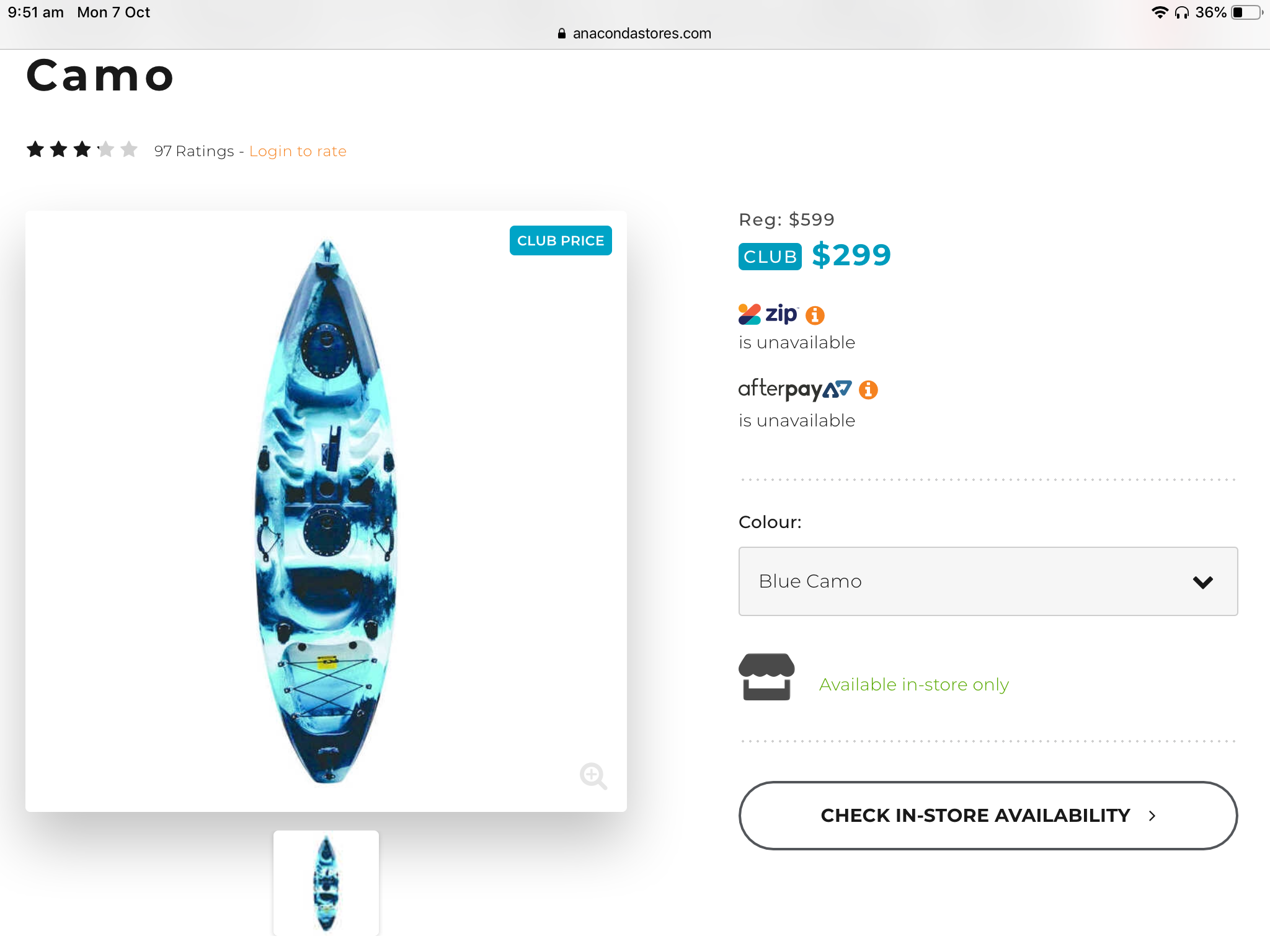Click the Afterpay info icon
Image resolution: width=1270 pixels, height=952 pixels.
point(868,390)
